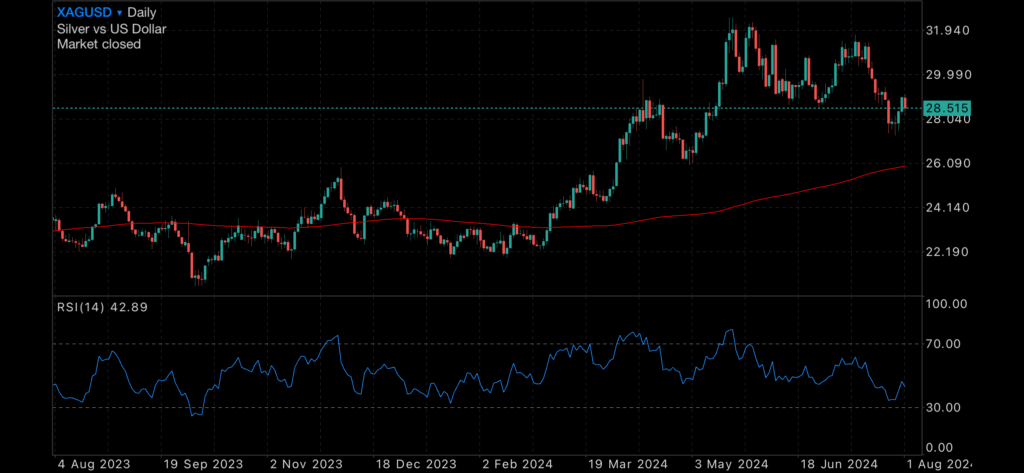Select the 31.940 price axis label
The width and height of the screenshot is (1024, 473).
947,31
